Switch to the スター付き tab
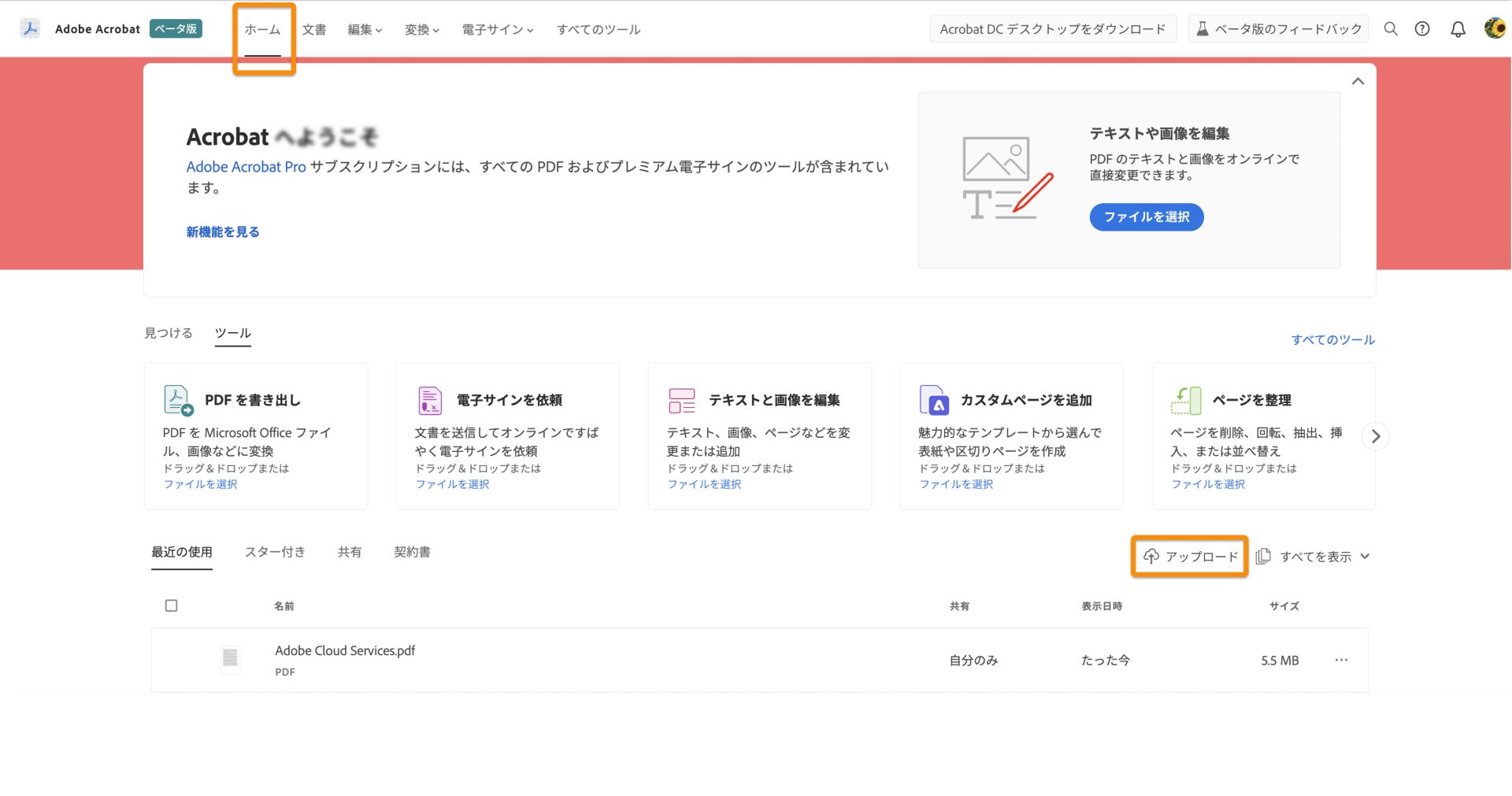The height and width of the screenshot is (796, 1512). (275, 552)
